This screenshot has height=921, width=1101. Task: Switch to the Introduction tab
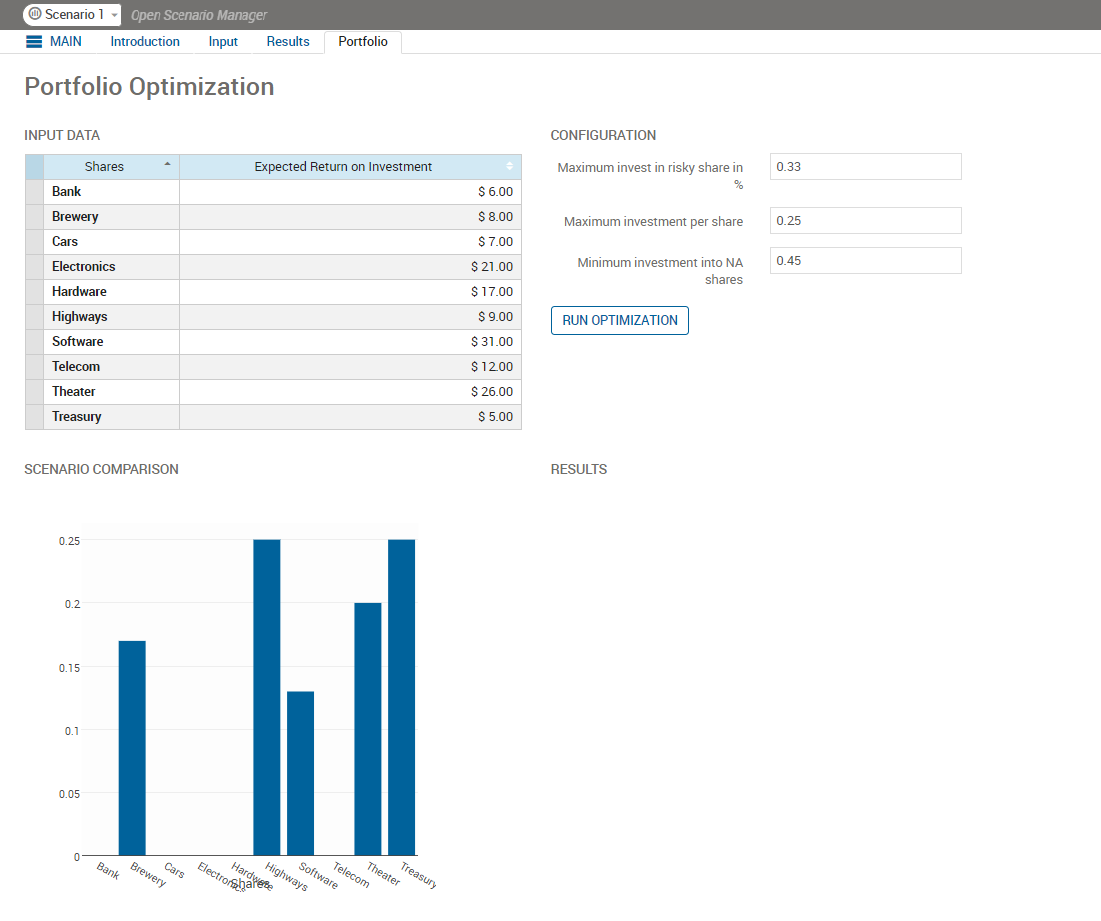[145, 42]
